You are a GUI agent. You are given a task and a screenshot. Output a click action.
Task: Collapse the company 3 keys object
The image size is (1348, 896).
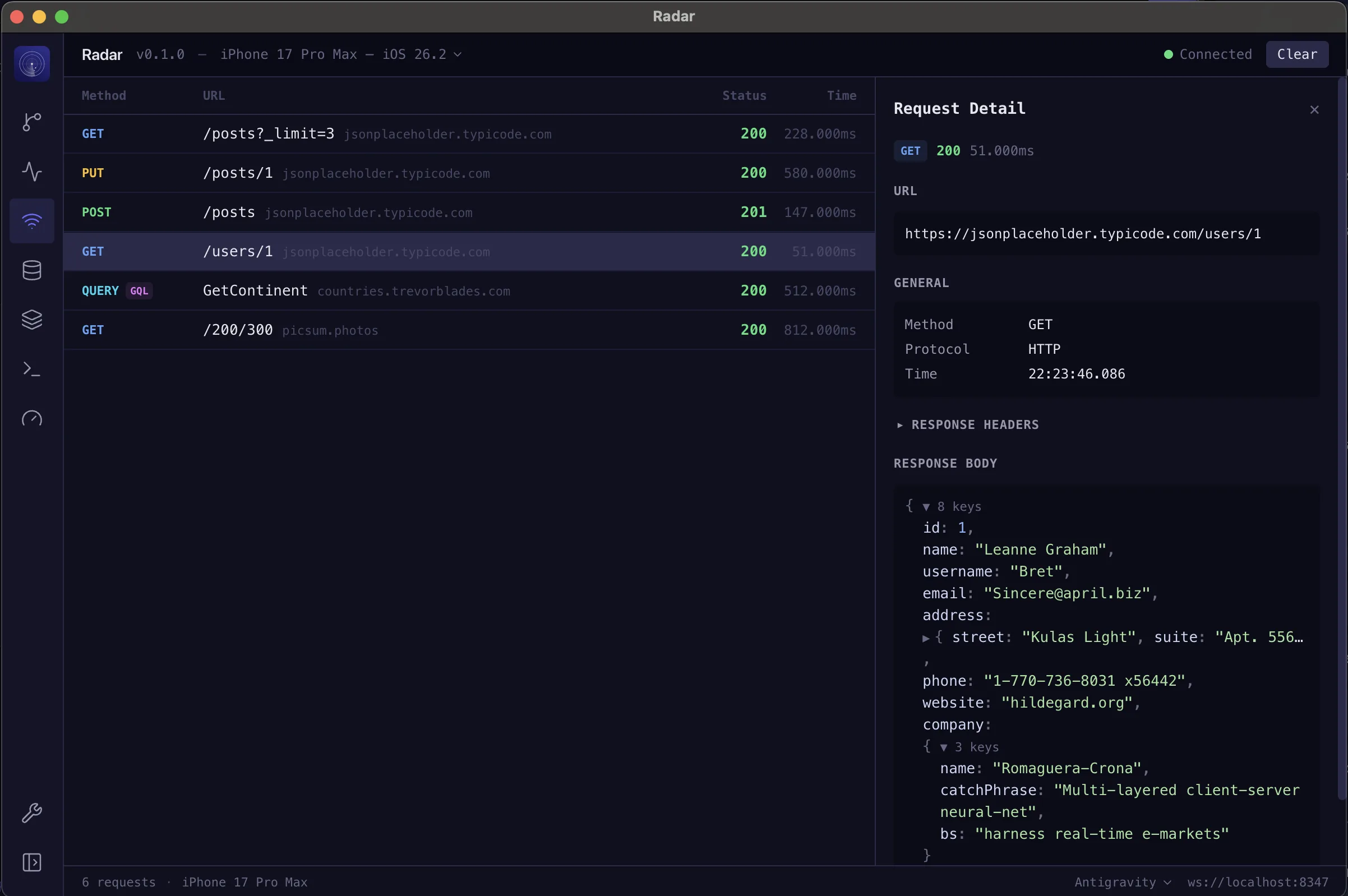(943, 747)
